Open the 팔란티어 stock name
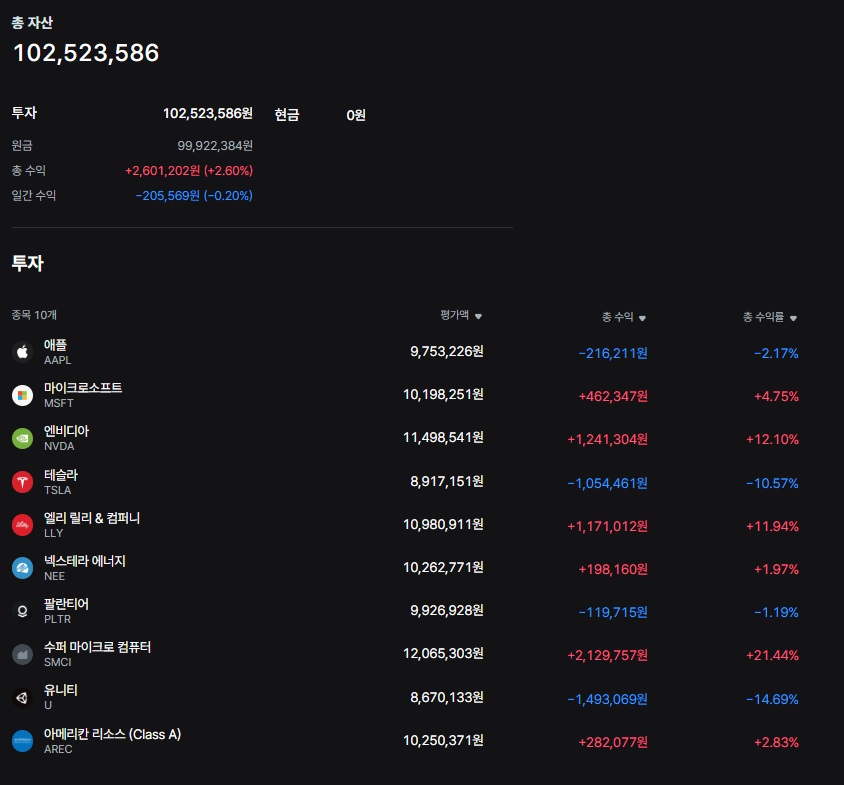This screenshot has height=785, width=844. click(x=66, y=604)
